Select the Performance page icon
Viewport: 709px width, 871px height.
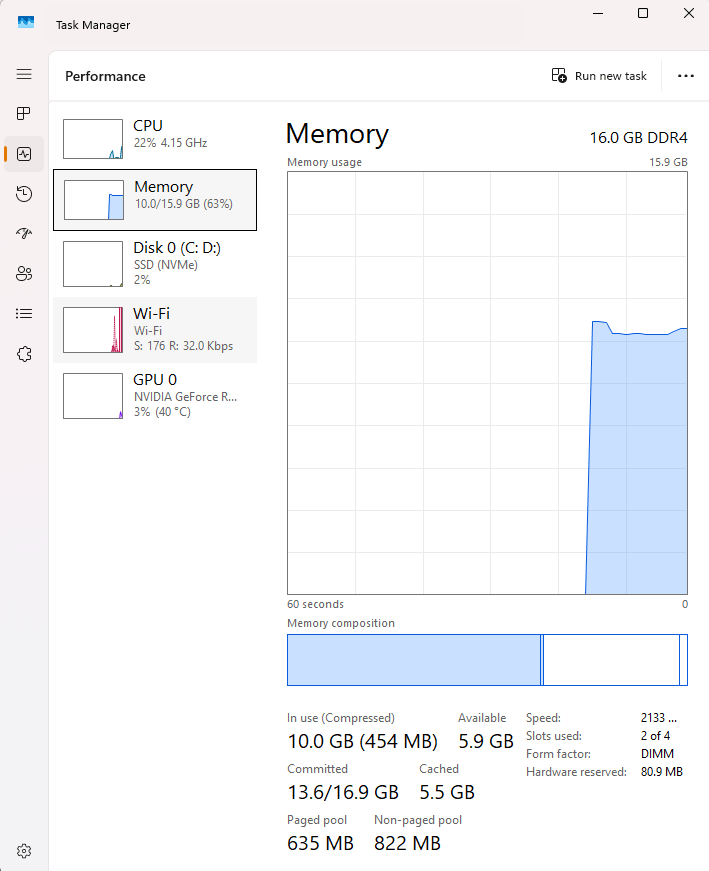click(x=24, y=154)
